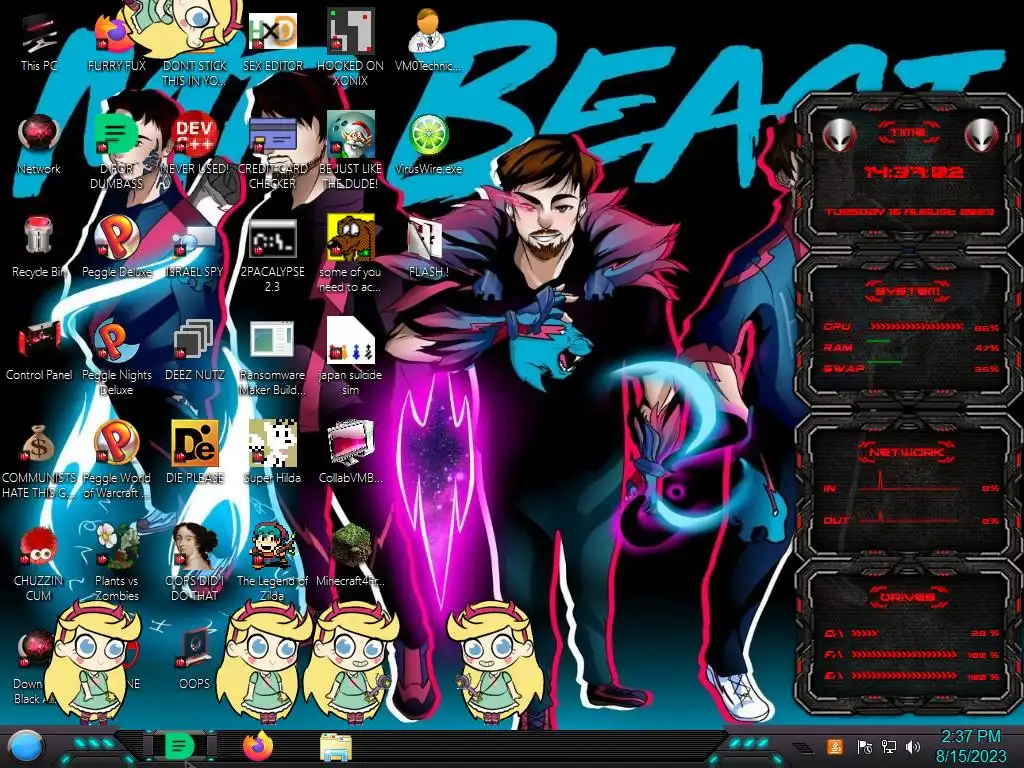Open the CREDIT CARD CHECKER shortcut
This screenshot has width=1024, height=768.
pyautogui.click(x=272, y=152)
